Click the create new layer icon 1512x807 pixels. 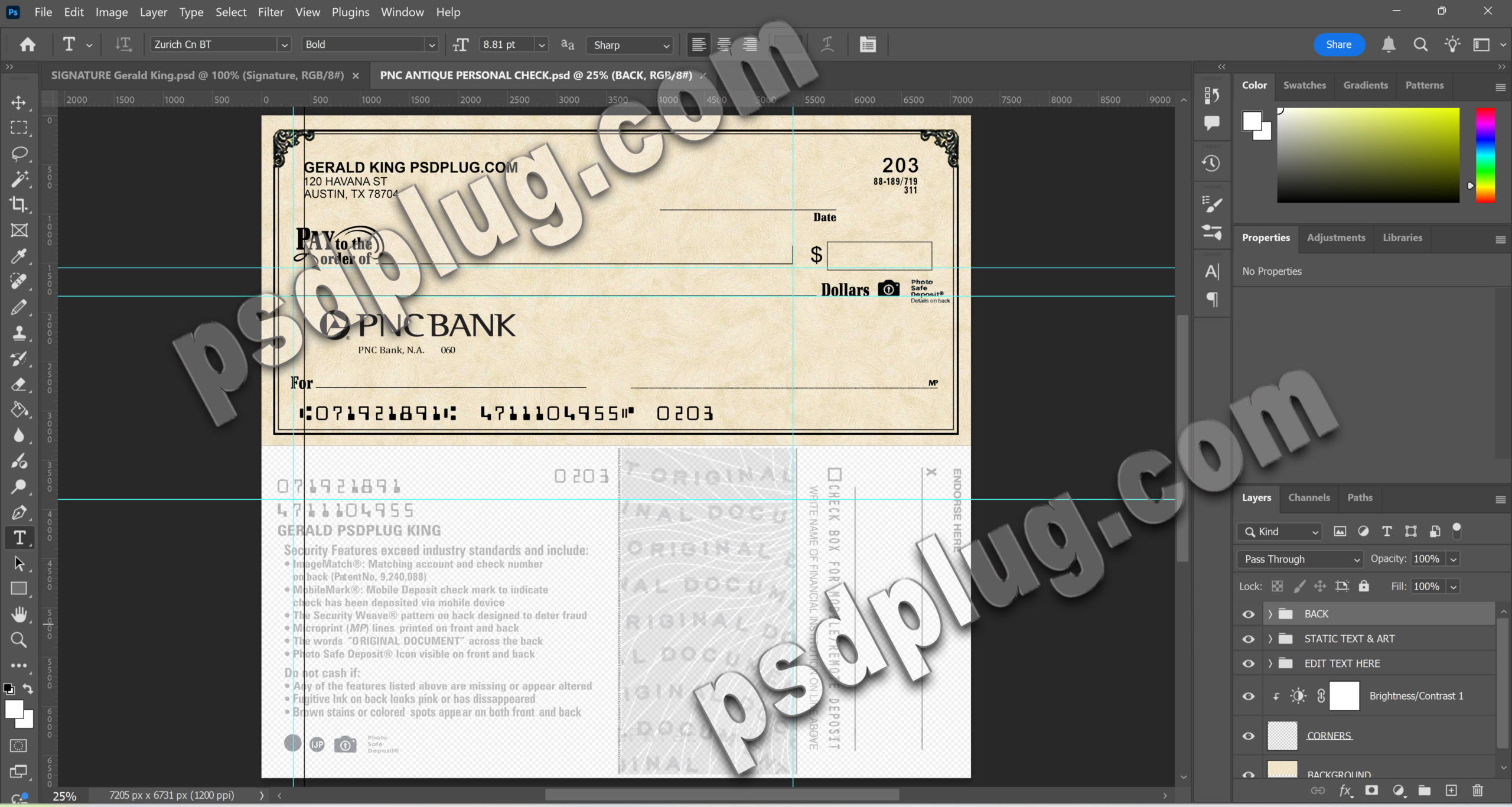pyautogui.click(x=1451, y=790)
